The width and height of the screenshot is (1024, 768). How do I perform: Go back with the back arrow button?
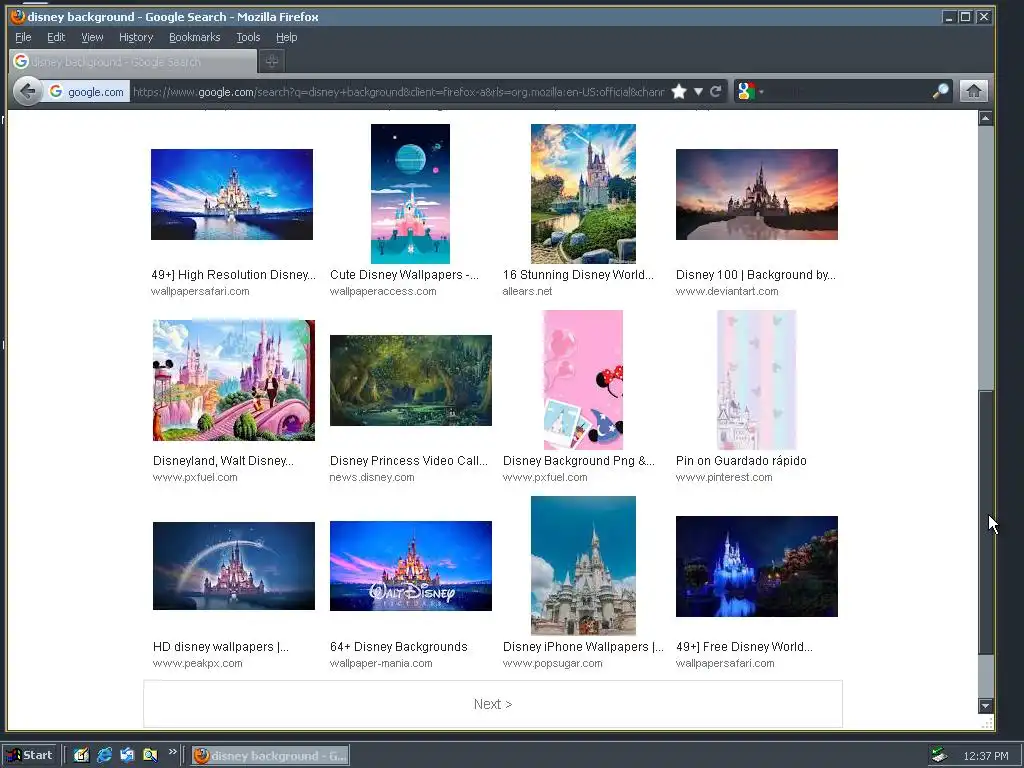coord(27,91)
